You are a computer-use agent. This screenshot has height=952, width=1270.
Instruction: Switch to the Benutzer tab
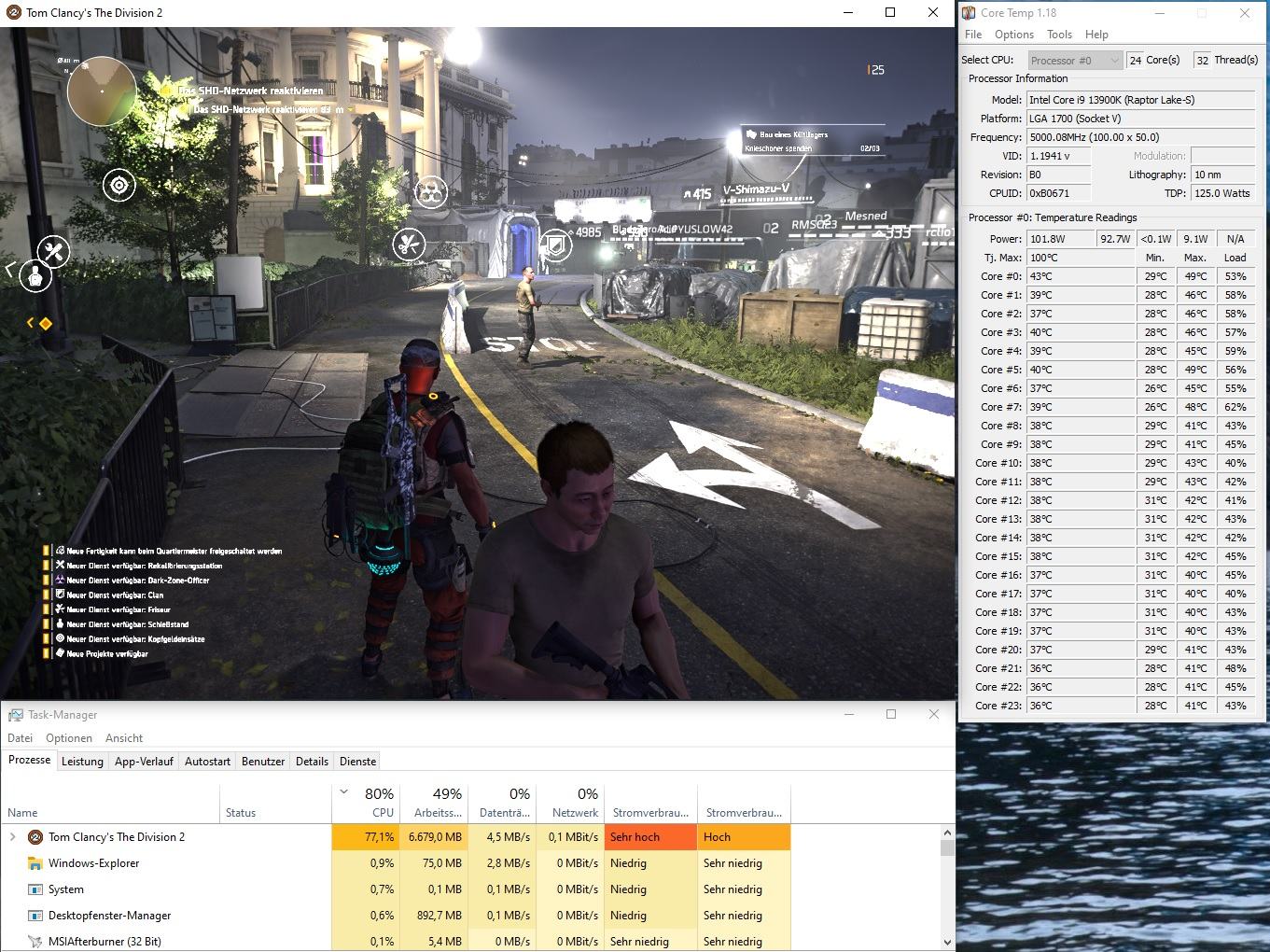point(263,762)
